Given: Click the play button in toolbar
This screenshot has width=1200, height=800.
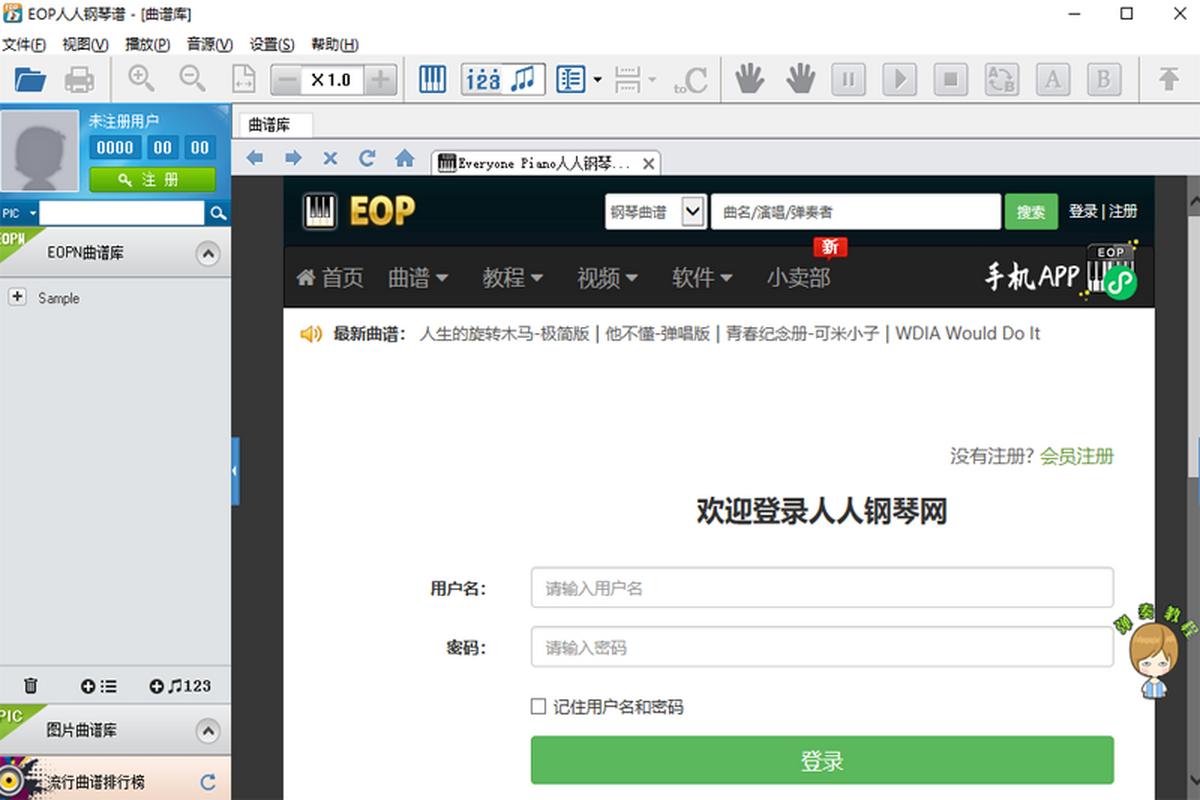Looking at the screenshot, I should [x=900, y=79].
